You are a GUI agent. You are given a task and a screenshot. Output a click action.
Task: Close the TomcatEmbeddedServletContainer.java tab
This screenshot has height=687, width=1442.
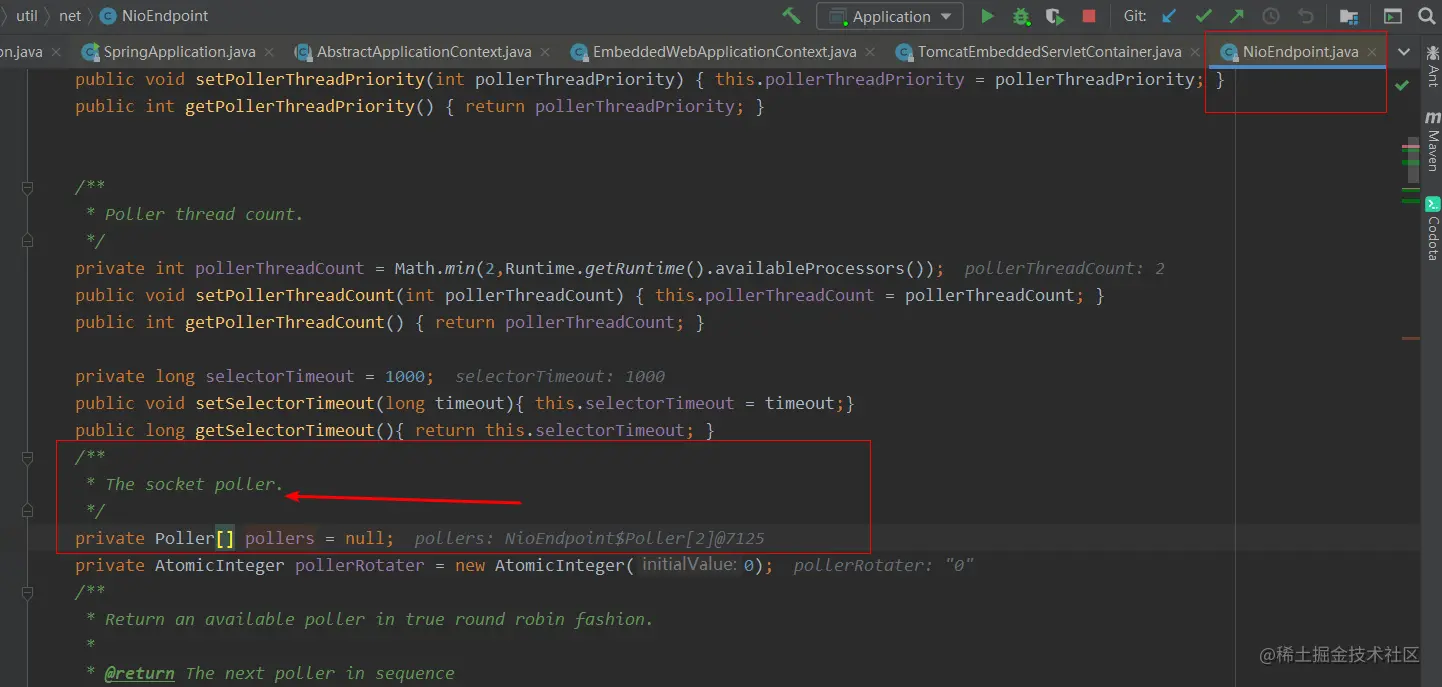click(1196, 52)
